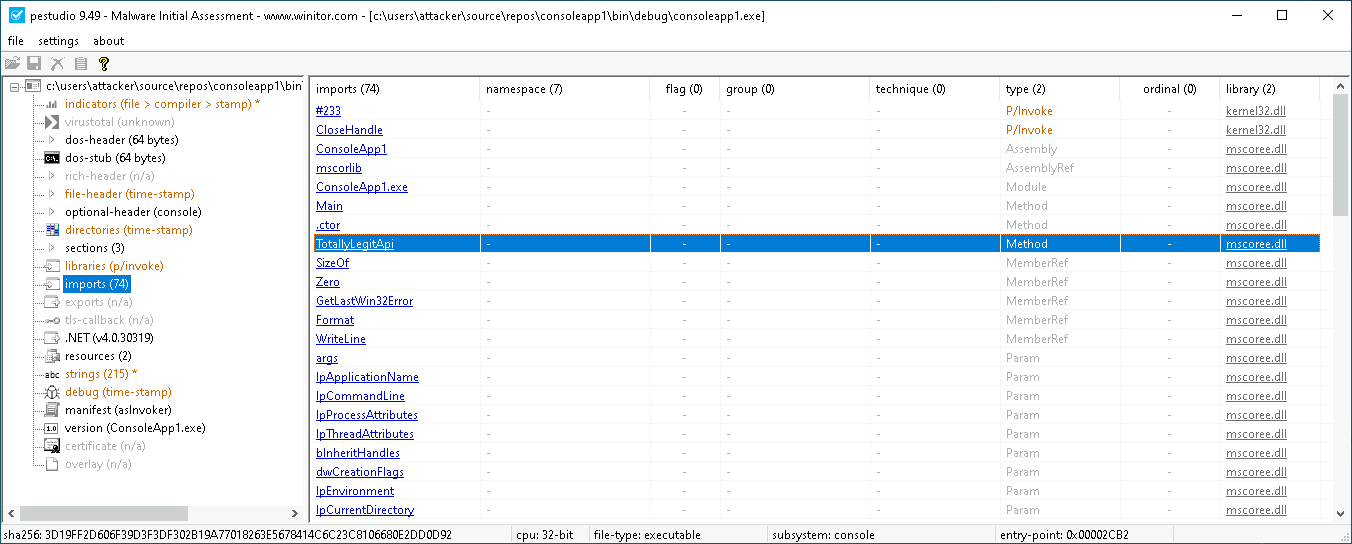The width and height of the screenshot is (1352, 544).
Task: Click the GetLastWin32Error import link
Action: click(x=364, y=301)
